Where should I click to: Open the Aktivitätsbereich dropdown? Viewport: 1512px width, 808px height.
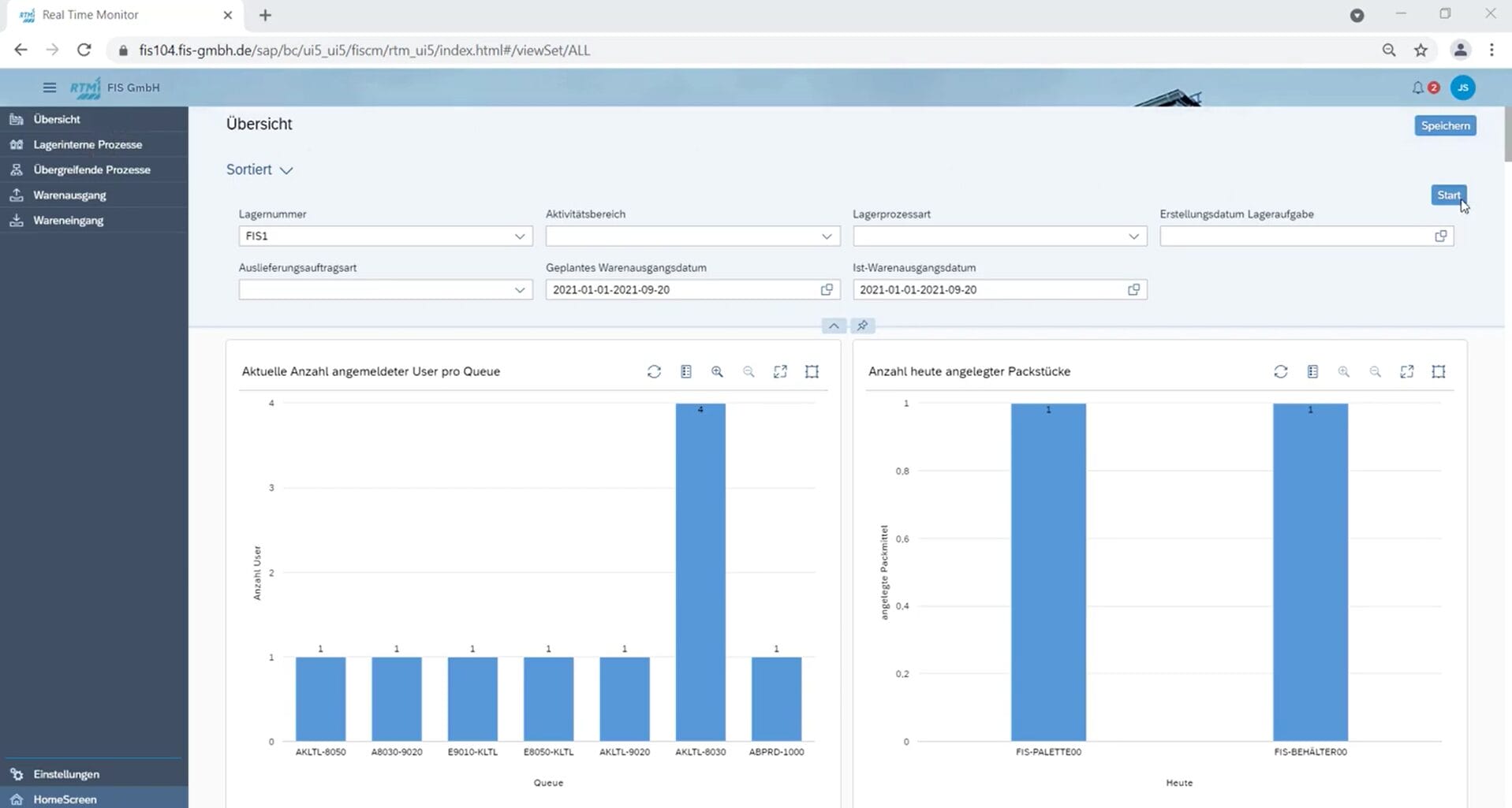(827, 236)
